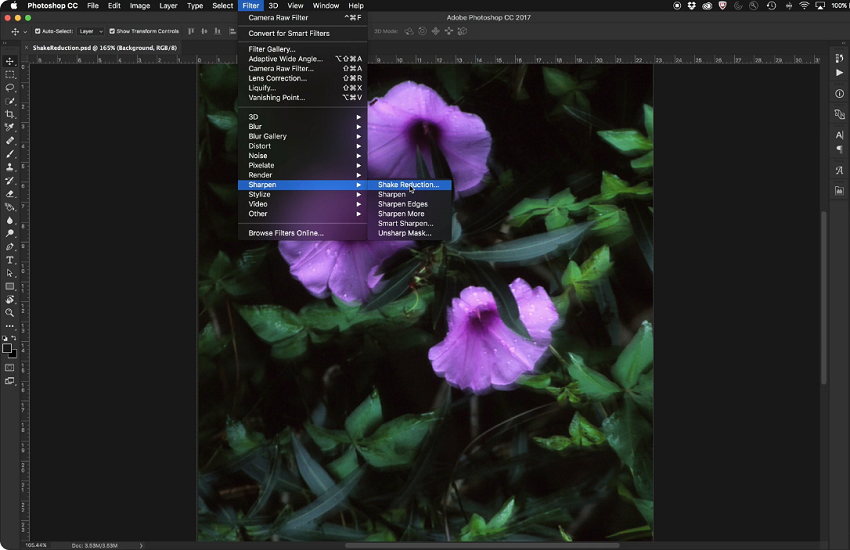Image resolution: width=850 pixels, height=550 pixels.
Task: Select the Clone Stamp tool
Action: click(x=10, y=167)
